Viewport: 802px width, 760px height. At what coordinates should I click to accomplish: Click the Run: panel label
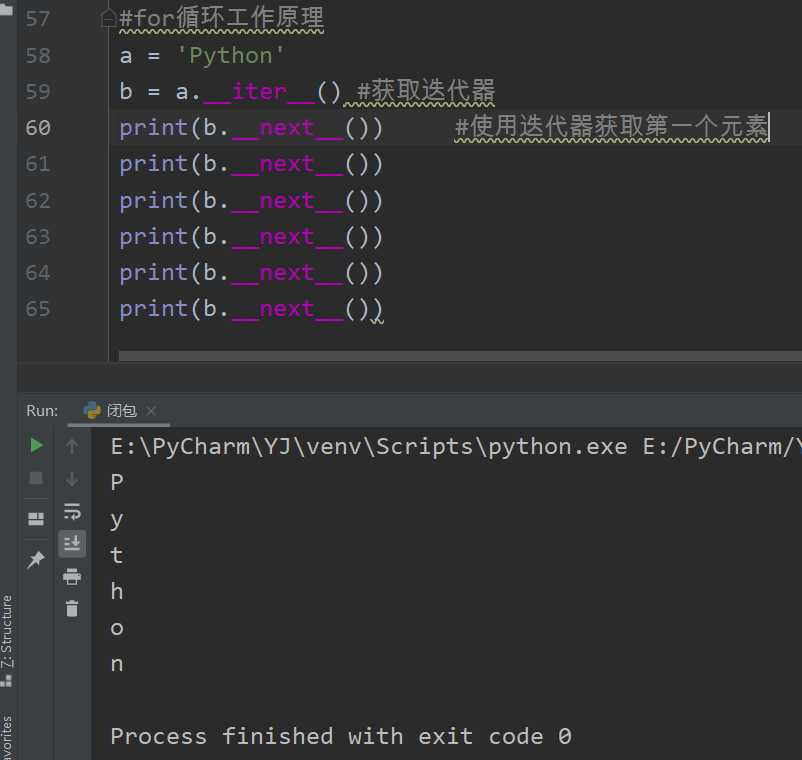coord(42,411)
